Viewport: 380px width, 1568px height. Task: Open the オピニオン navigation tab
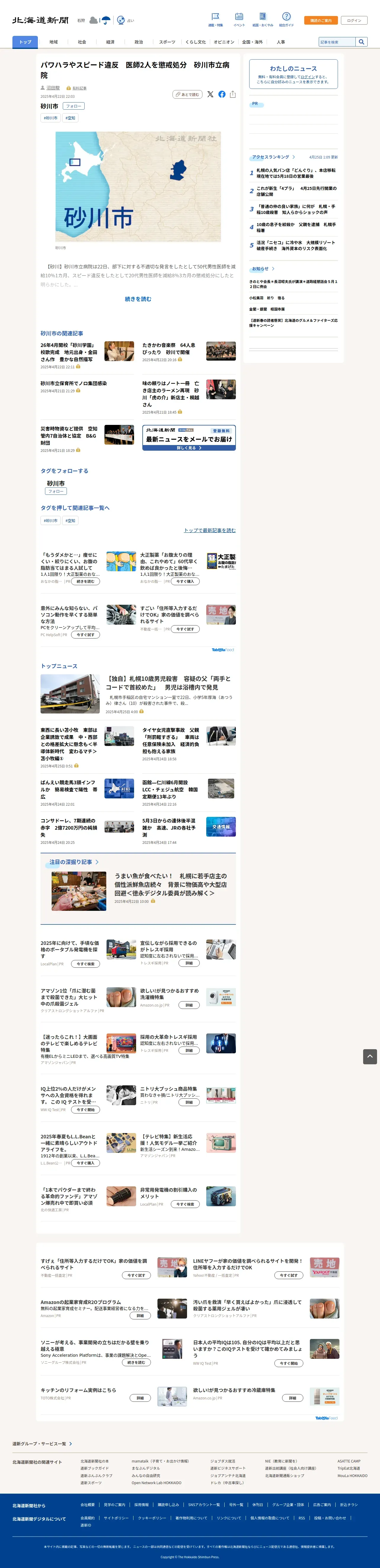tap(224, 42)
